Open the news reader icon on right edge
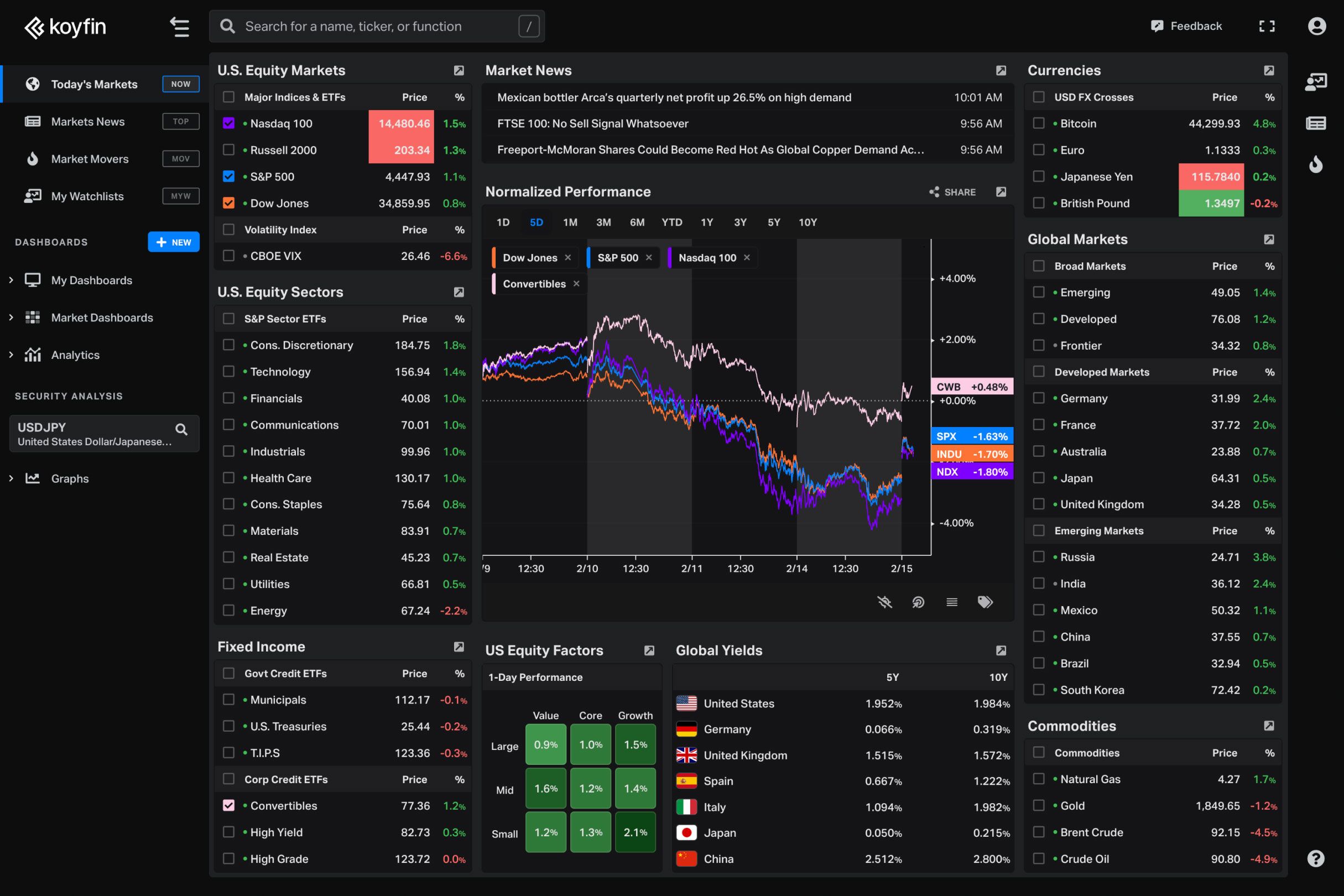The image size is (1344, 896). pyautogui.click(x=1316, y=123)
